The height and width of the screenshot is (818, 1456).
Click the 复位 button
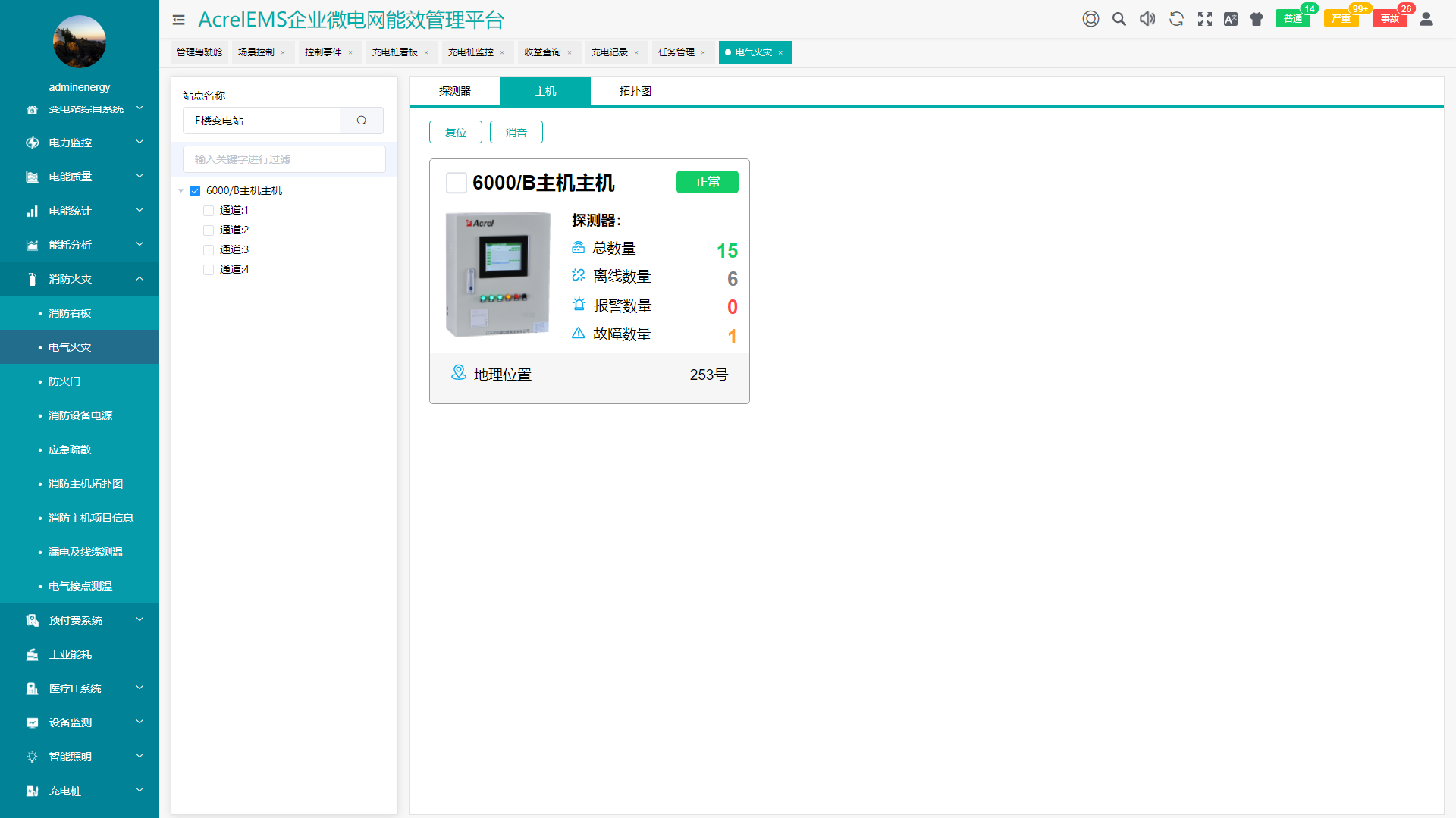(455, 133)
